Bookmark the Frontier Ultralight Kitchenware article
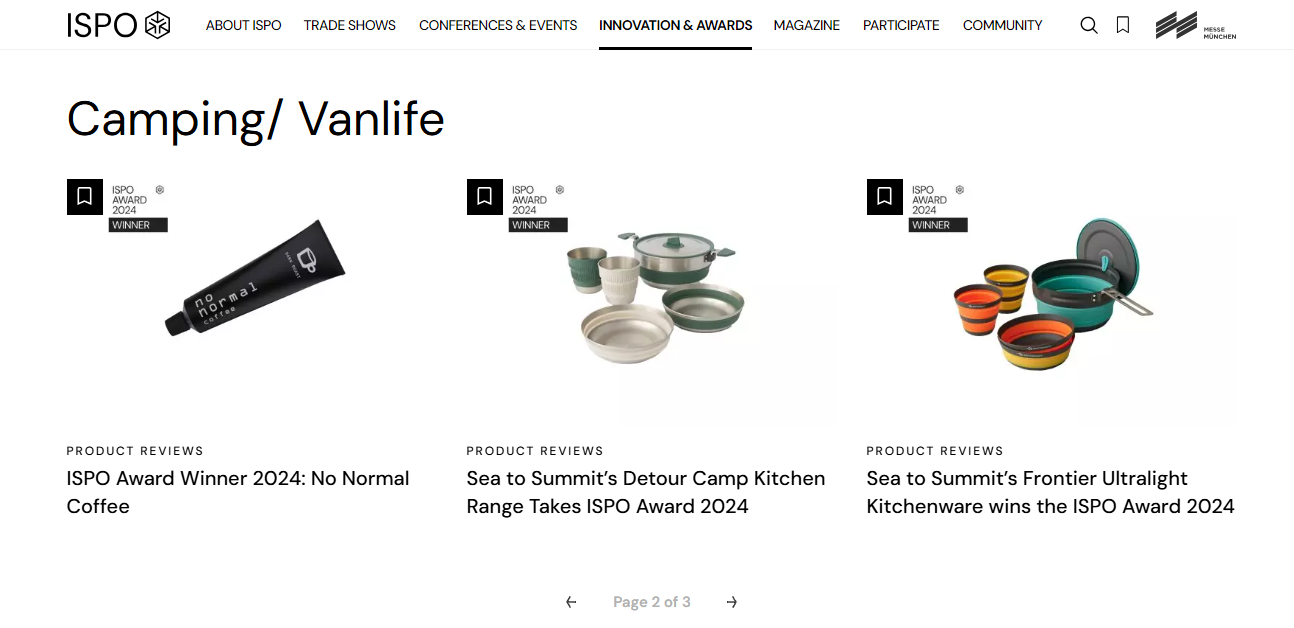This screenshot has height=628, width=1294. click(885, 197)
